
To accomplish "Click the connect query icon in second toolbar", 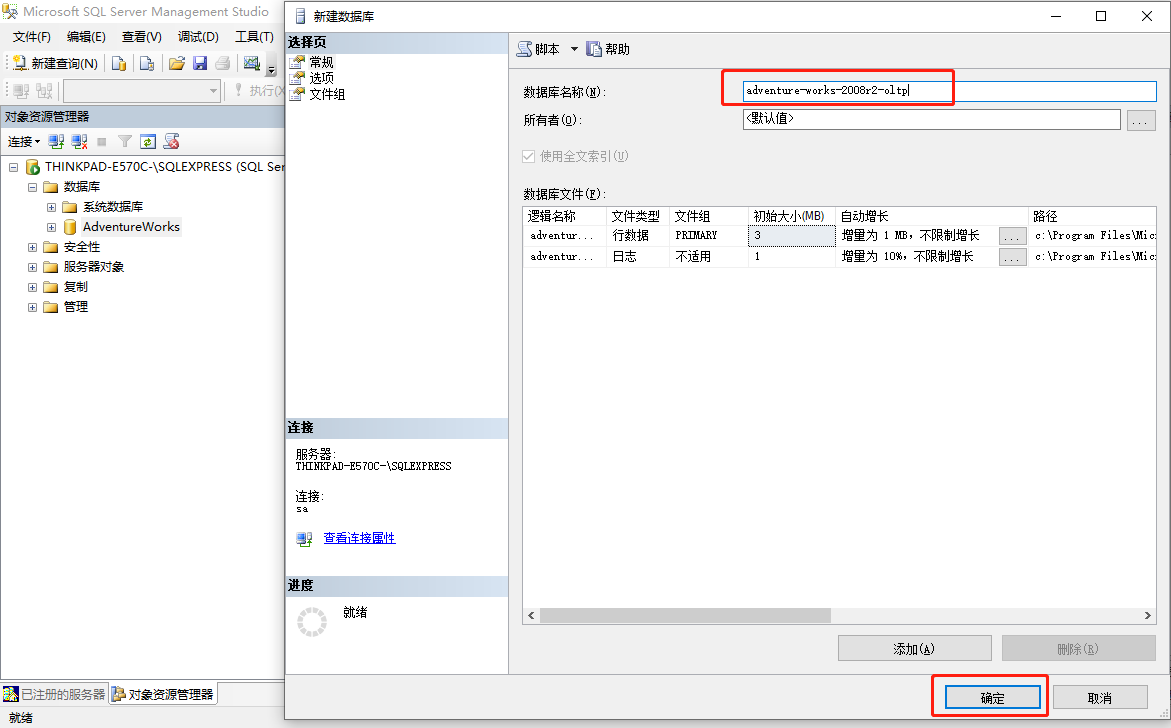I will (x=21, y=91).
